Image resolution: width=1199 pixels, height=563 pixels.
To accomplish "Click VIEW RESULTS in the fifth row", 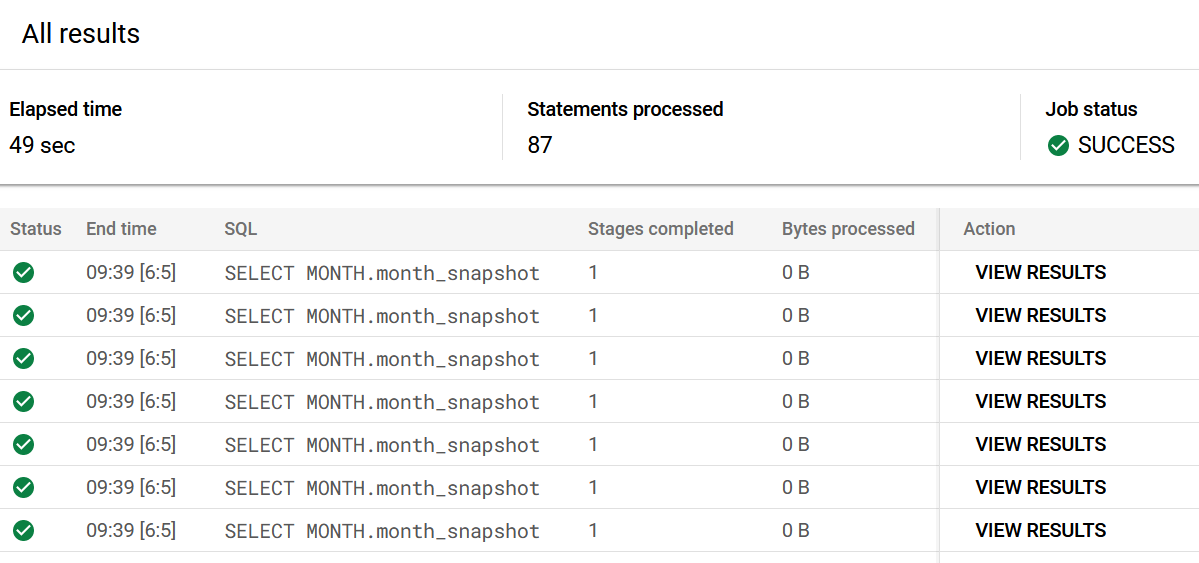I will [1040, 444].
